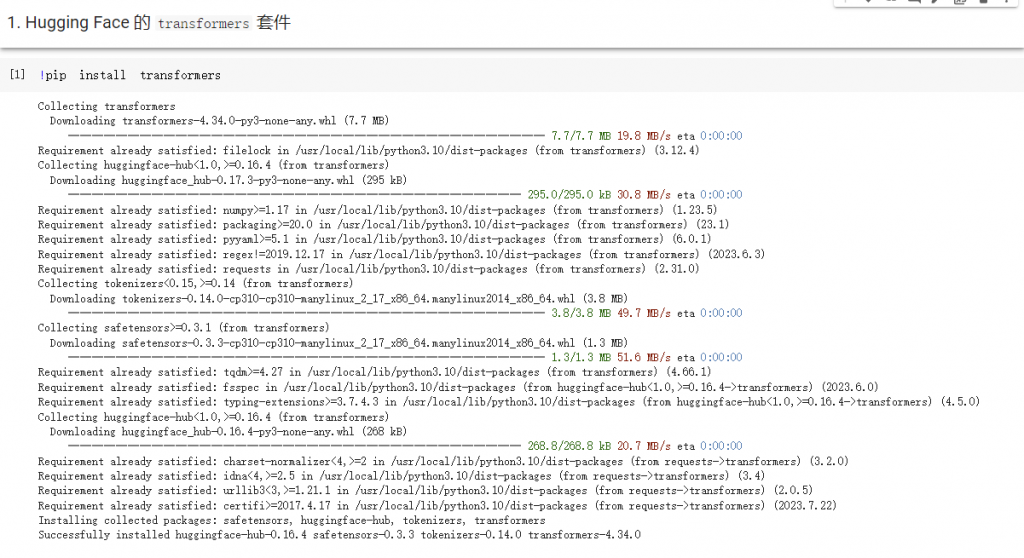Click the '3.8/3.8 MB' progress text
1024x558 pixels.
(581, 313)
